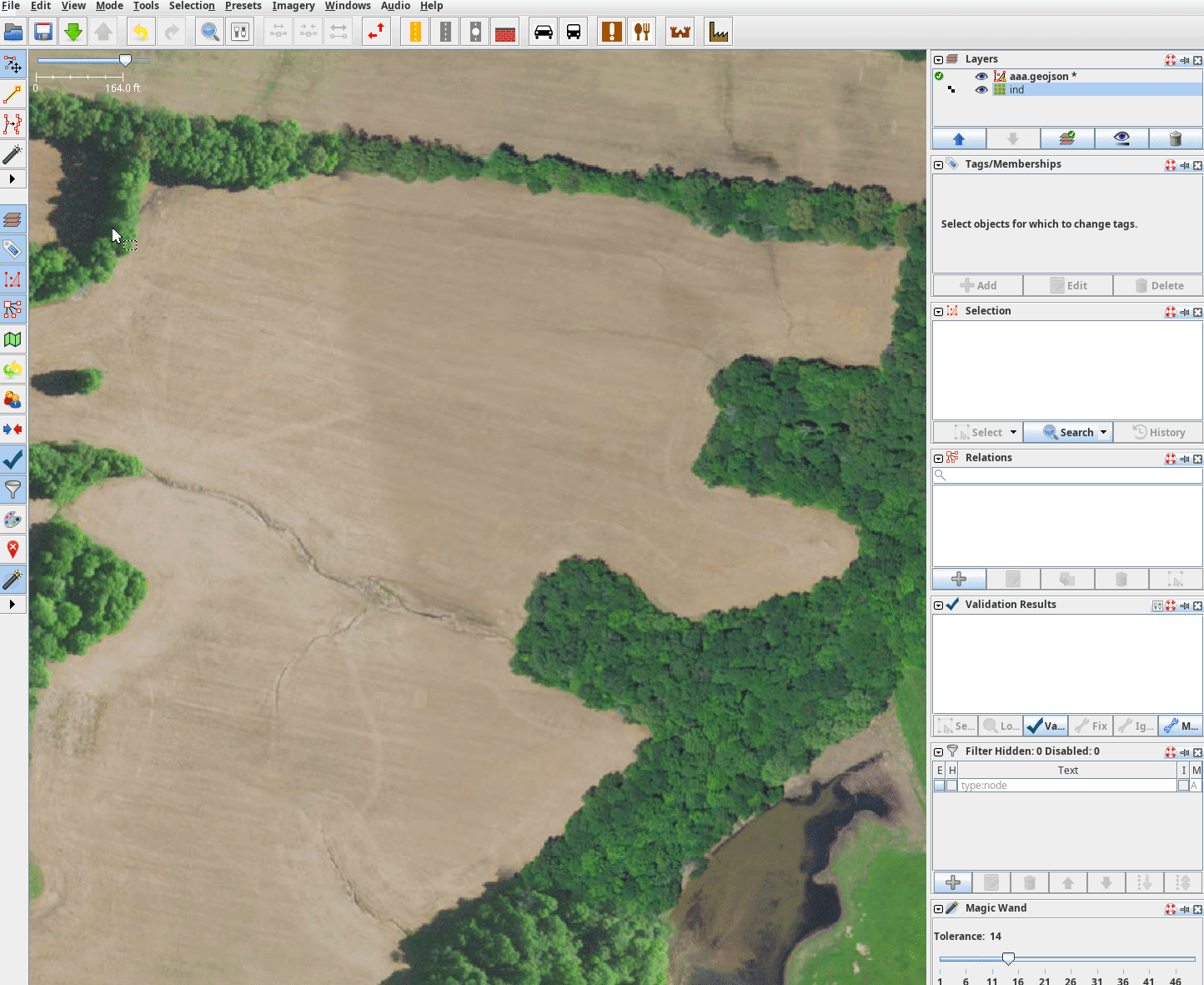Click the Magic Wand Tolerance slider handle
This screenshot has width=1204, height=985.
click(x=1008, y=958)
